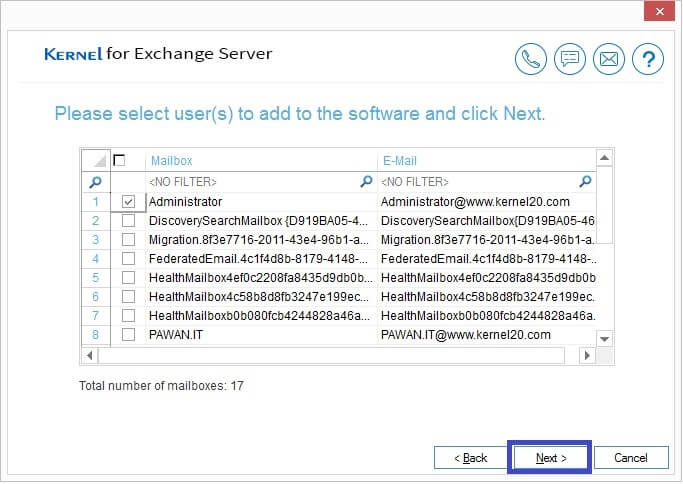Screen dimensions: 683x484
Task: Check the HealthMailboxb0b080fc checkbox
Action: [x=128, y=315]
